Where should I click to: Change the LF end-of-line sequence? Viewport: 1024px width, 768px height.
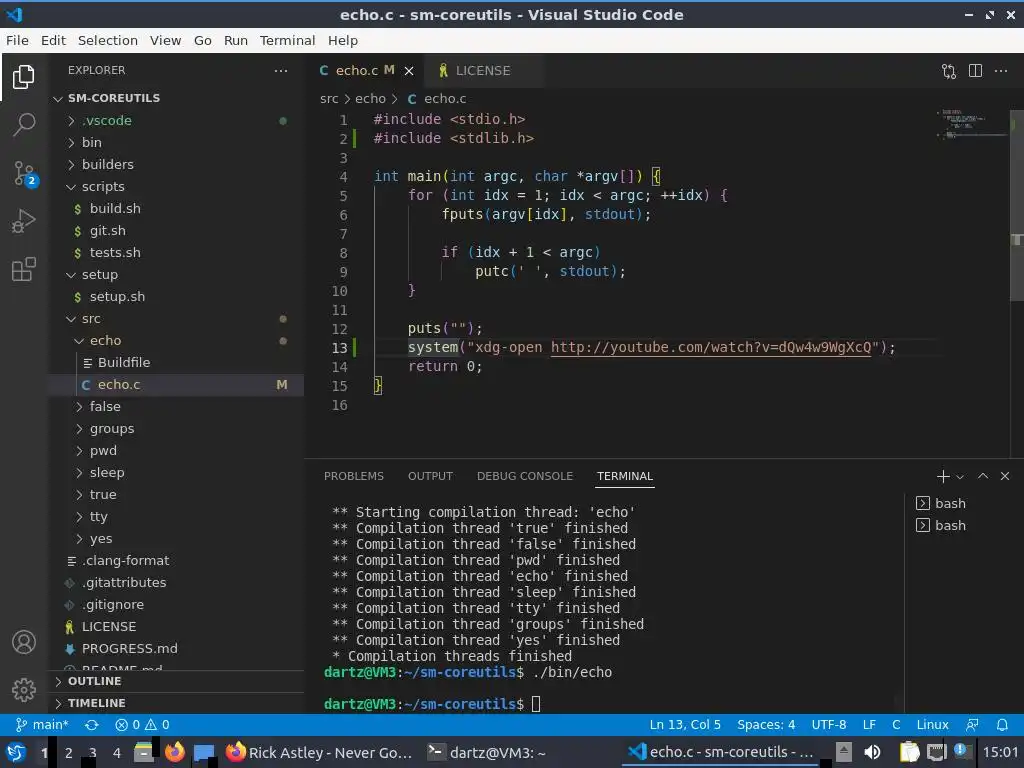click(869, 725)
